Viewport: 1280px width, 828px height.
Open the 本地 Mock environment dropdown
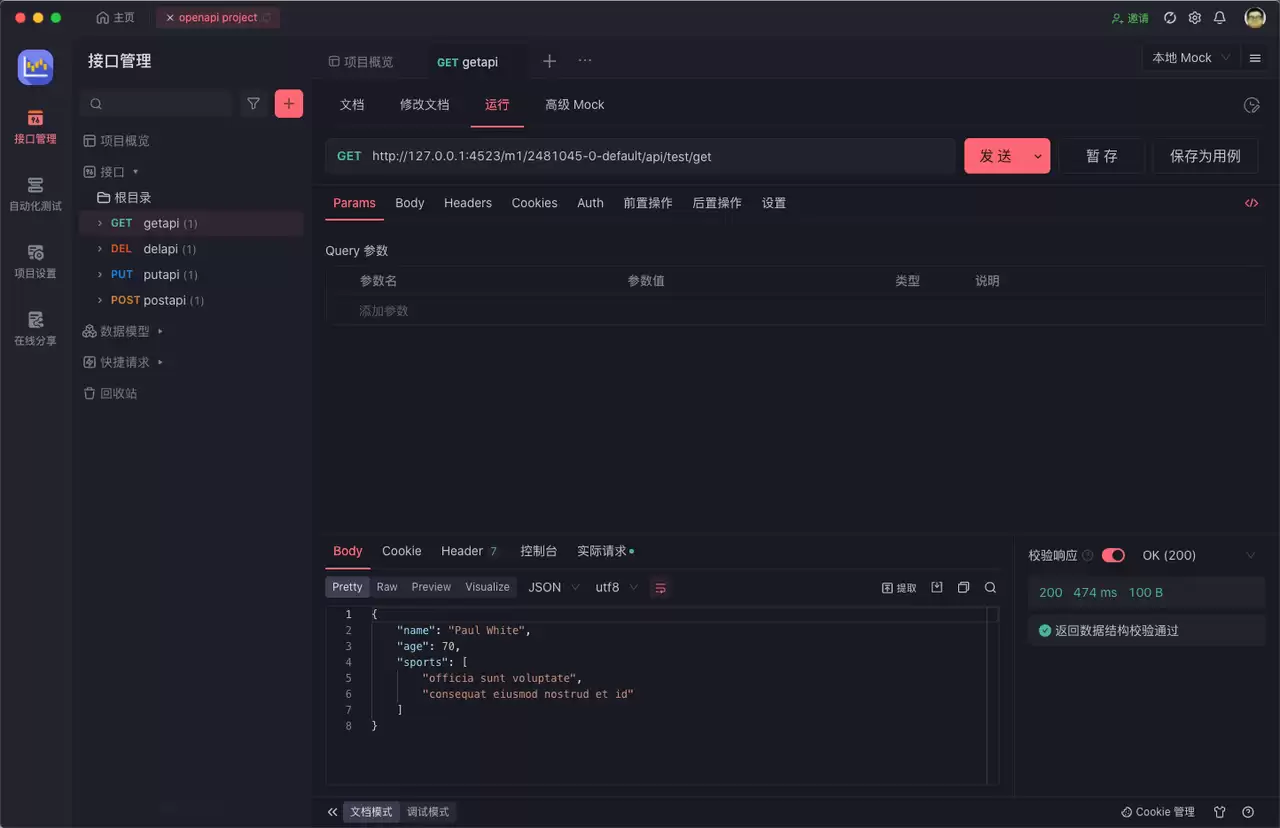[1188, 58]
